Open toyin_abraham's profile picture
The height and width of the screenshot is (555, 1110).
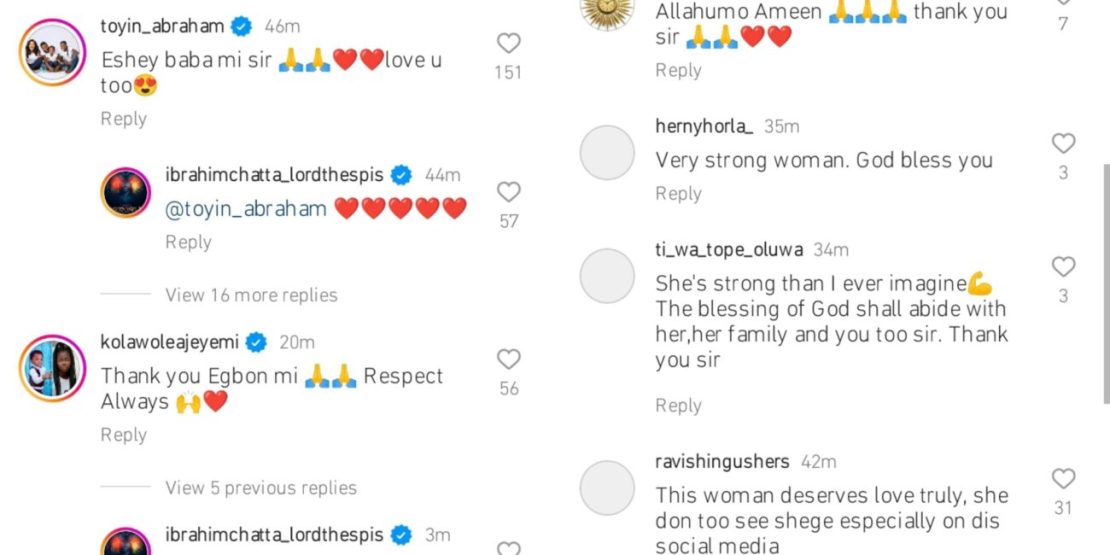coord(52,52)
